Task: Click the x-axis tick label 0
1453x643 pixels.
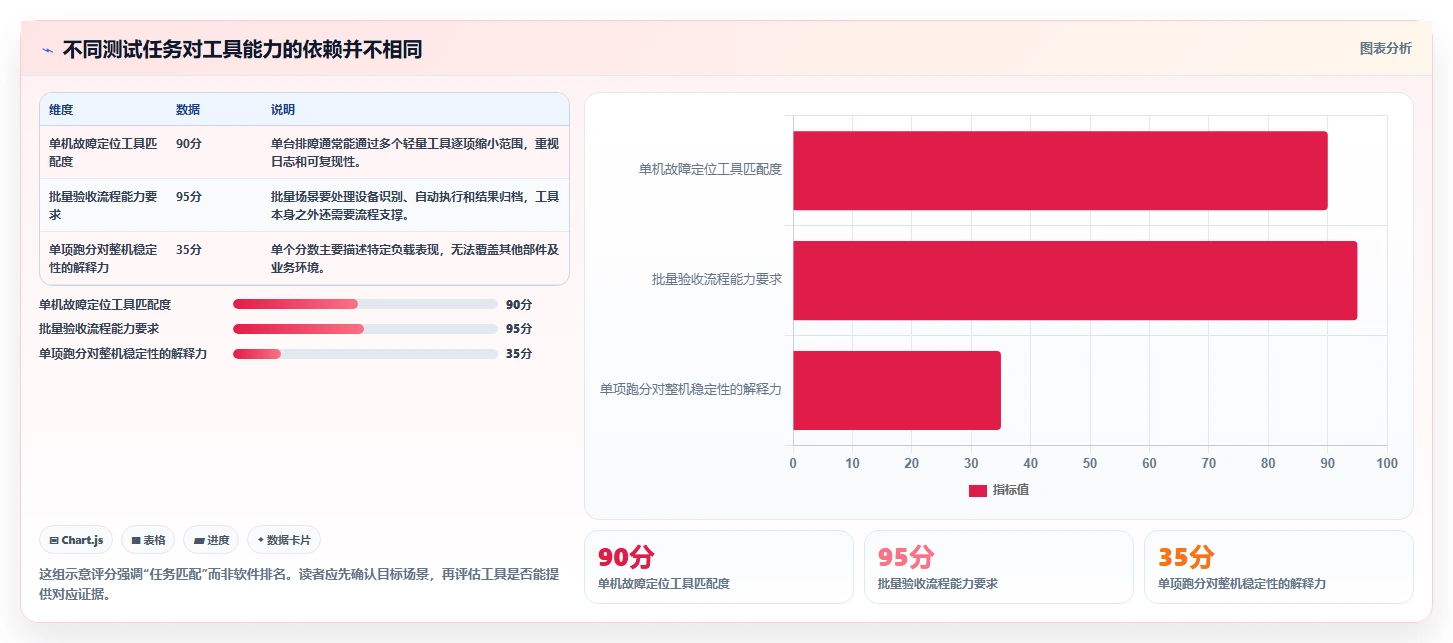Action: 793,463
